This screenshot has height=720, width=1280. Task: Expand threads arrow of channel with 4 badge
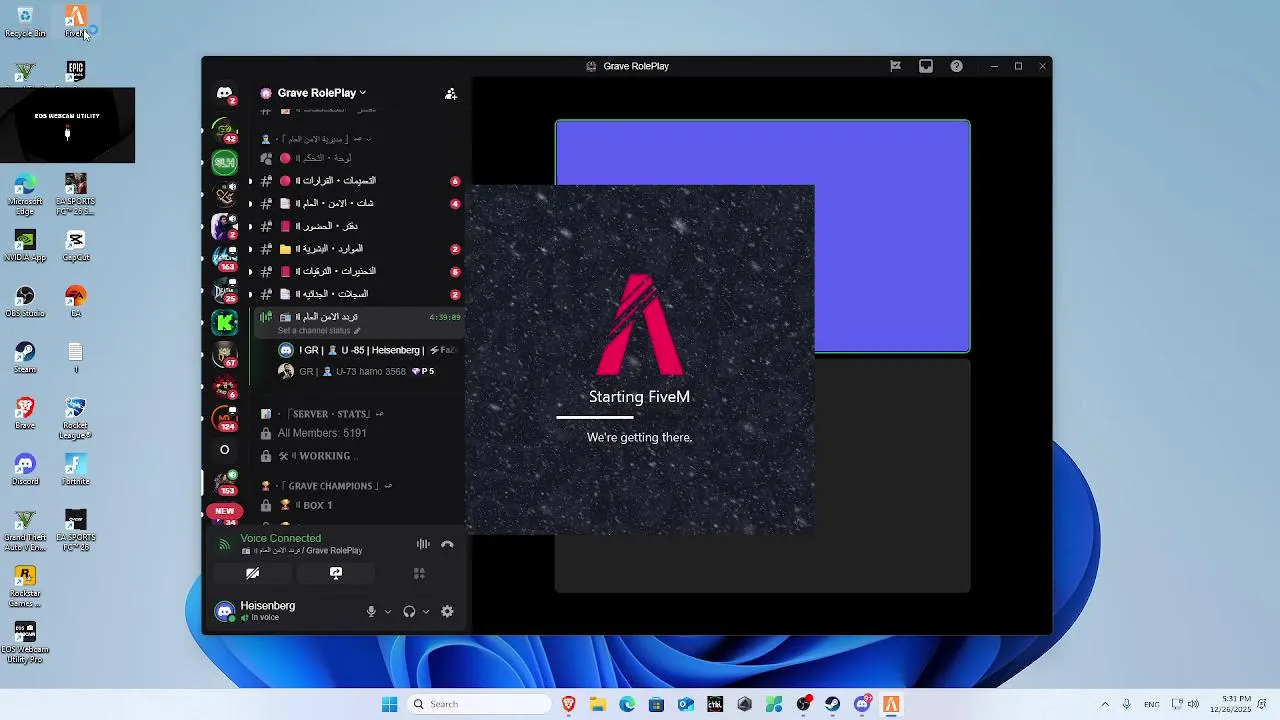[x=250, y=203]
